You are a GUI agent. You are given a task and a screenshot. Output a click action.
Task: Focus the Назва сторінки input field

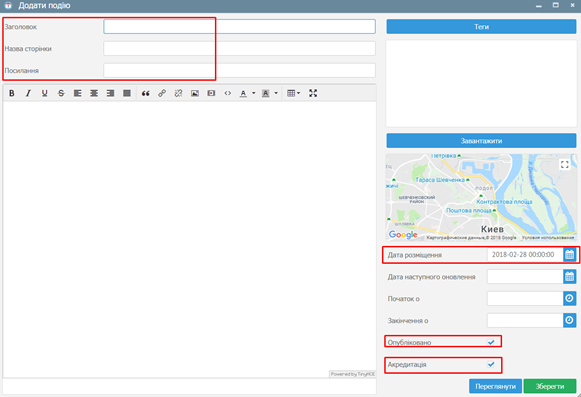tap(239, 49)
